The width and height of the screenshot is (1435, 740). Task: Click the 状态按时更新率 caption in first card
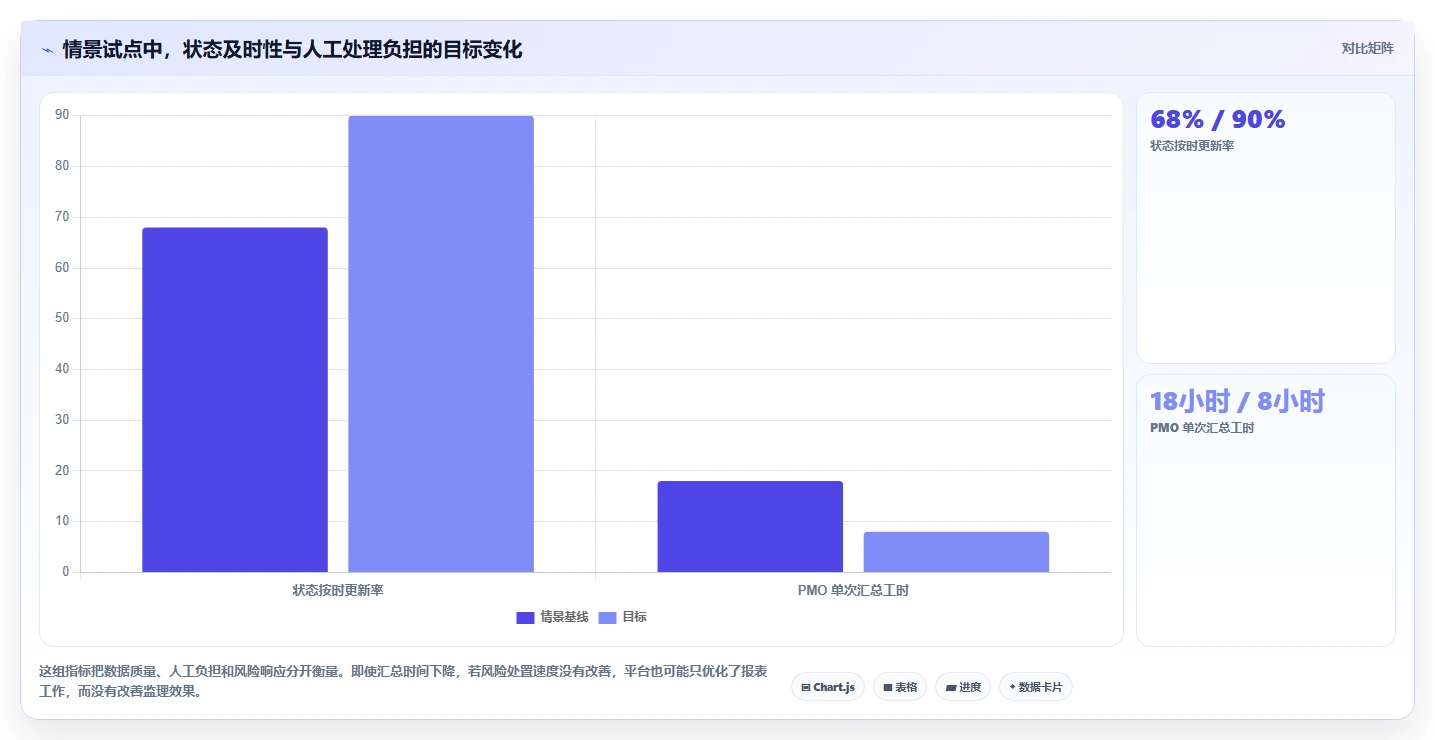[x=1192, y=146]
